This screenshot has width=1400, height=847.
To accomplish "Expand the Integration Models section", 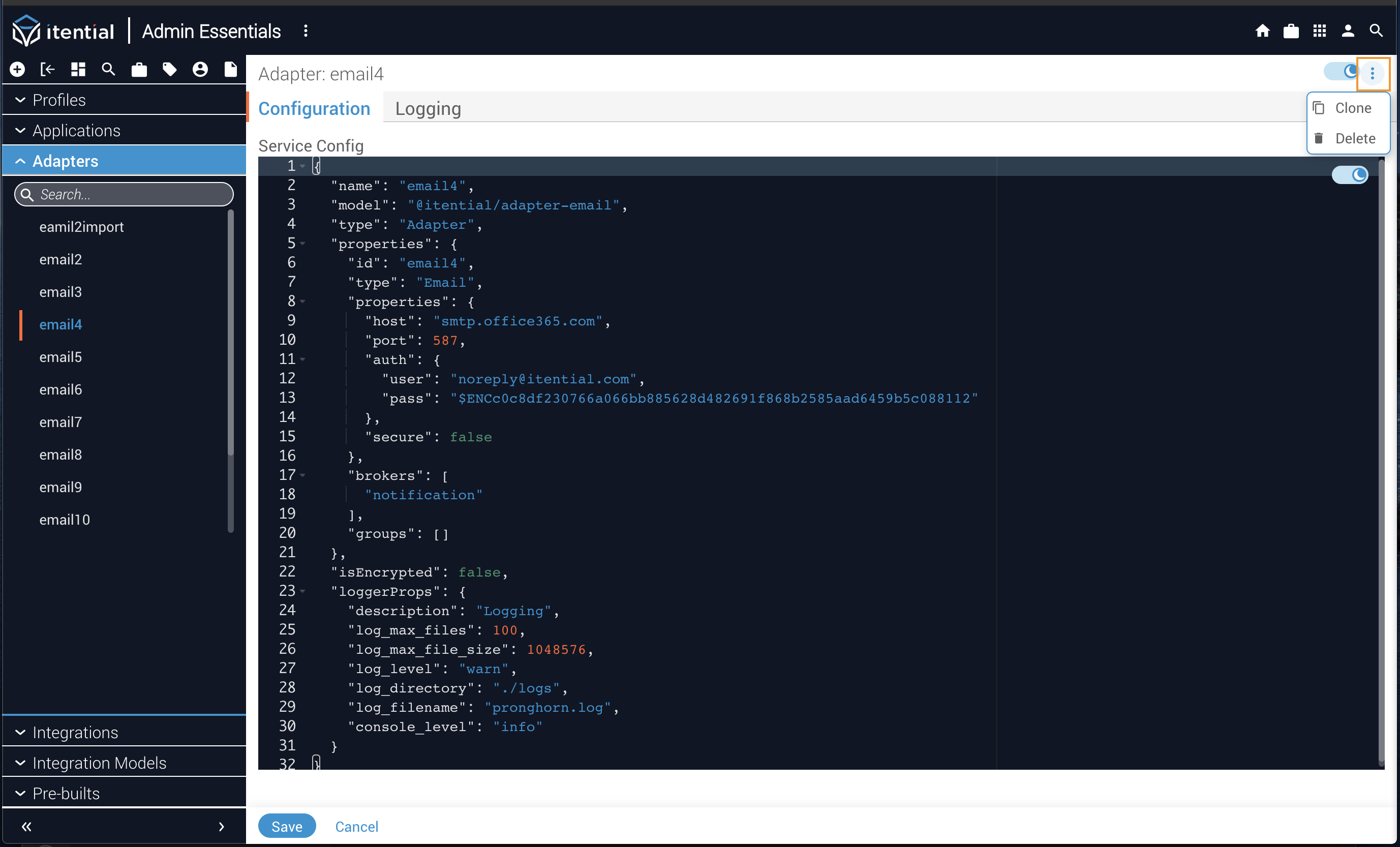I will (99, 763).
